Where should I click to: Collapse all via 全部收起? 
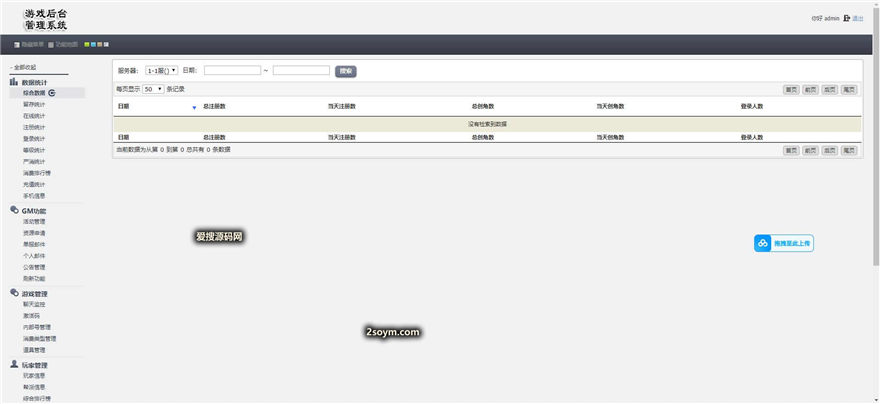24,68
